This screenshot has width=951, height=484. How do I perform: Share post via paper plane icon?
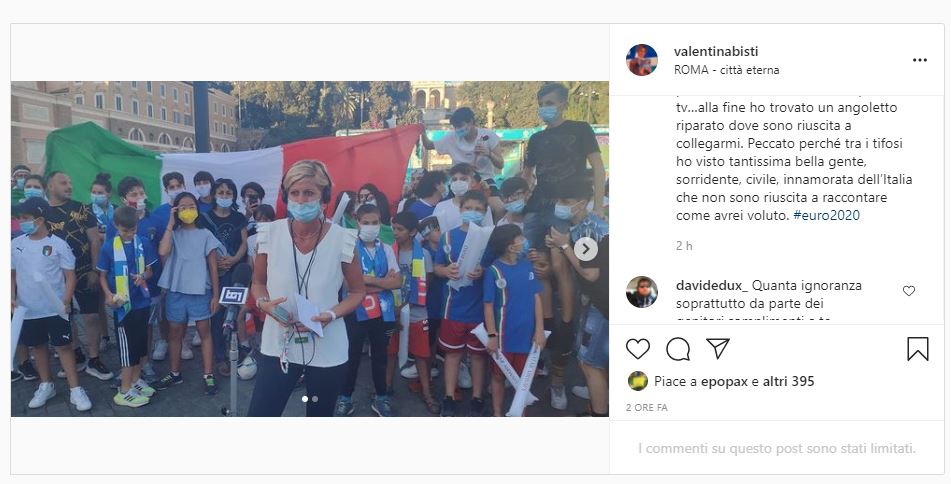717,349
